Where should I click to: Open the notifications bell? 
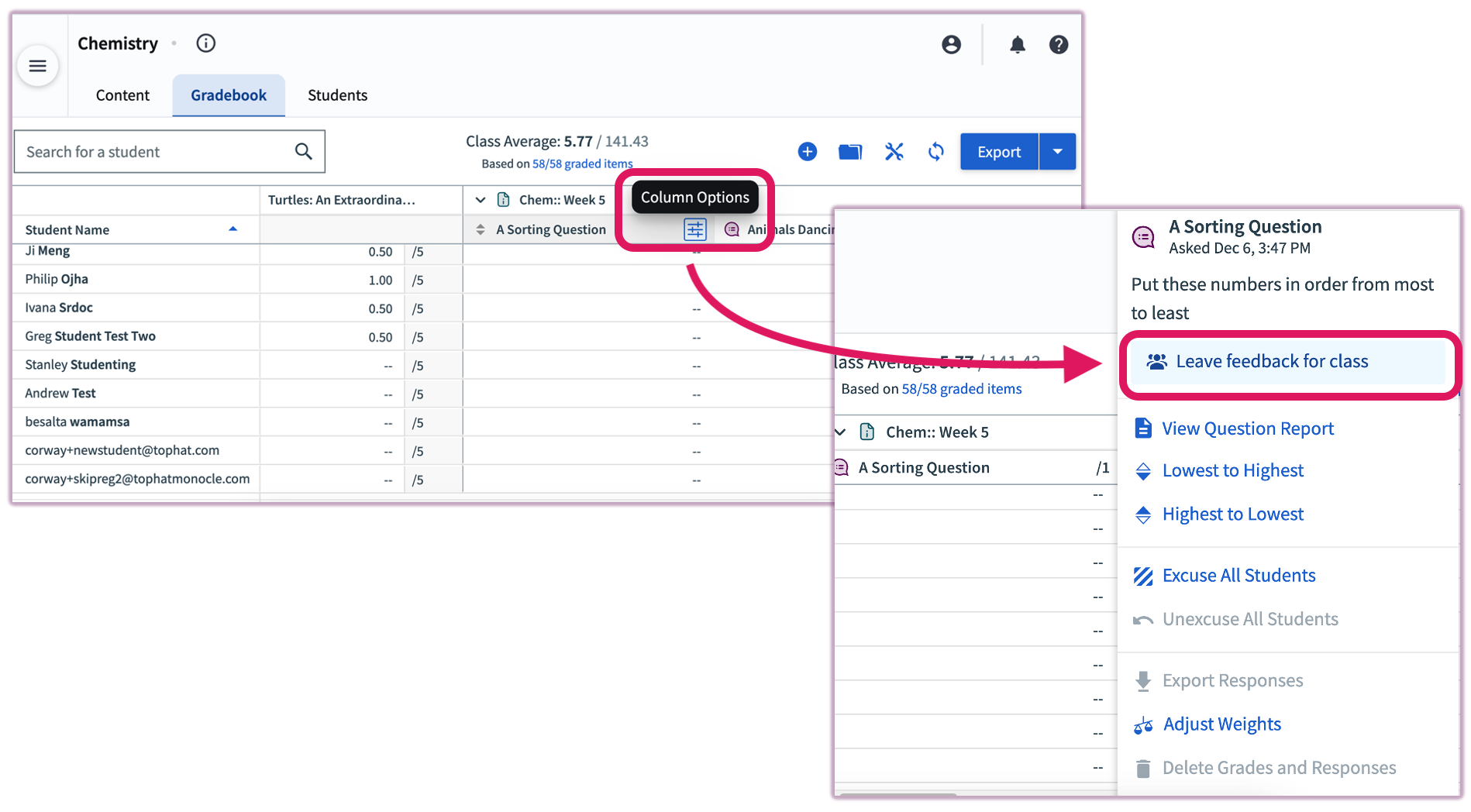click(x=1018, y=44)
